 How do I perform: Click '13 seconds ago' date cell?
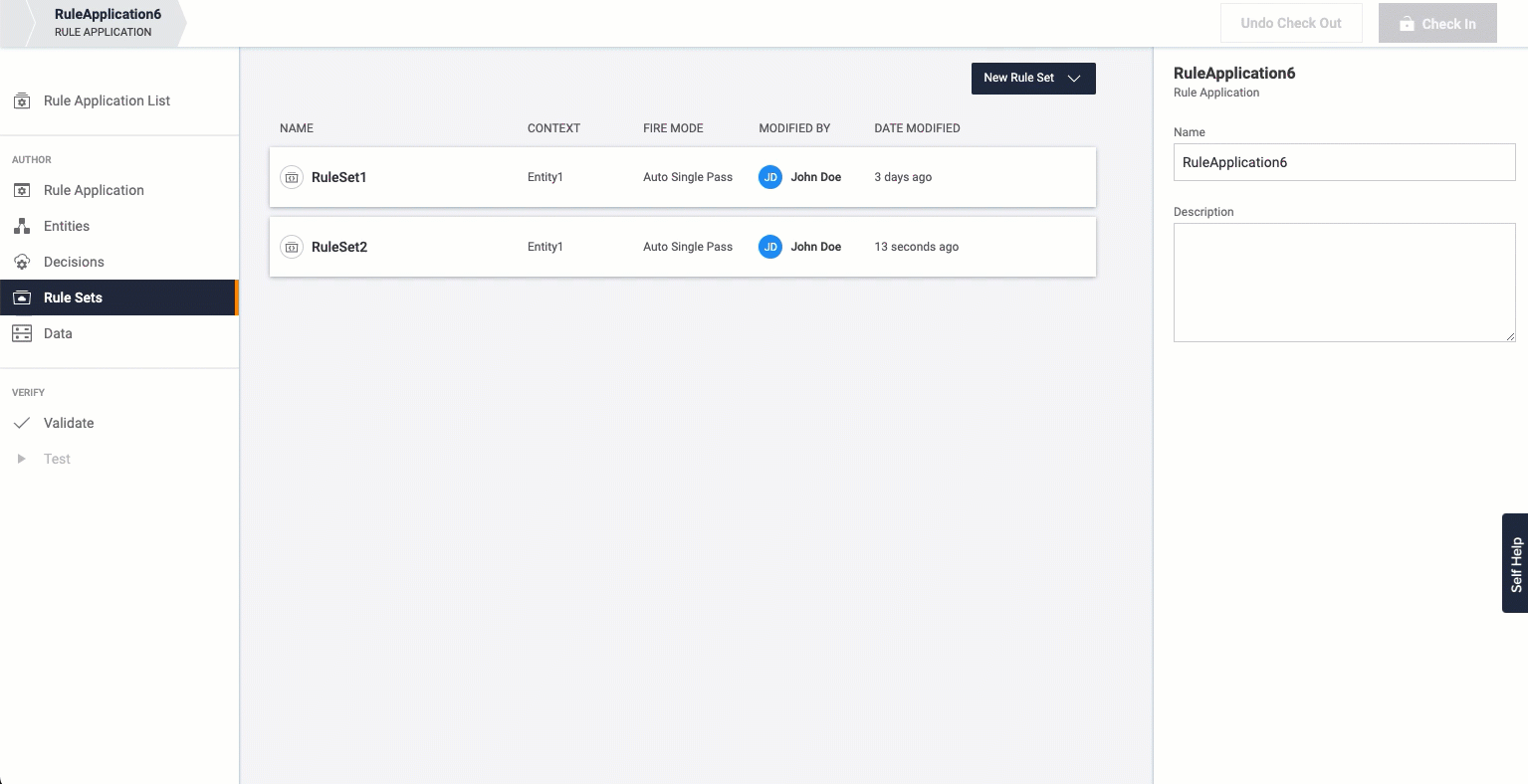point(917,247)
